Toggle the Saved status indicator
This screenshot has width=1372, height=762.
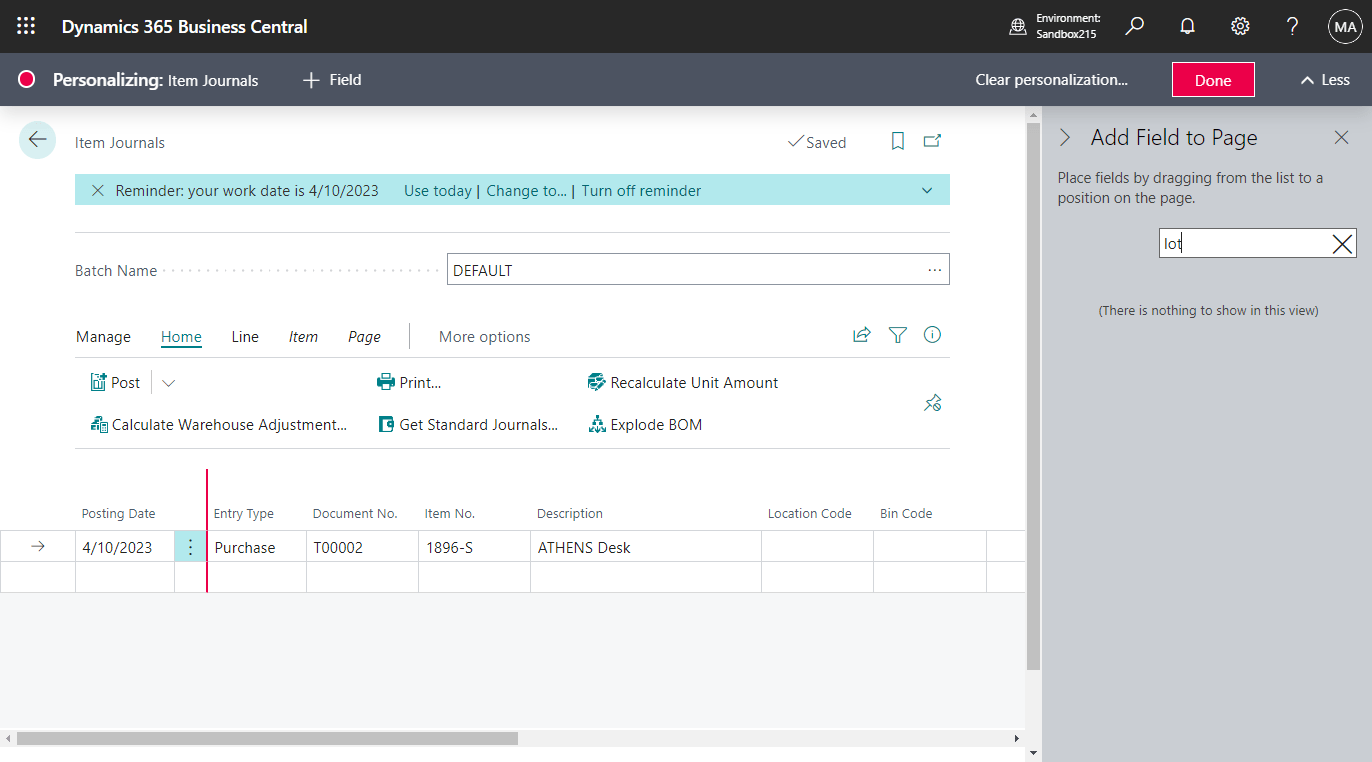pyautogui.click(x=817, y=142)
